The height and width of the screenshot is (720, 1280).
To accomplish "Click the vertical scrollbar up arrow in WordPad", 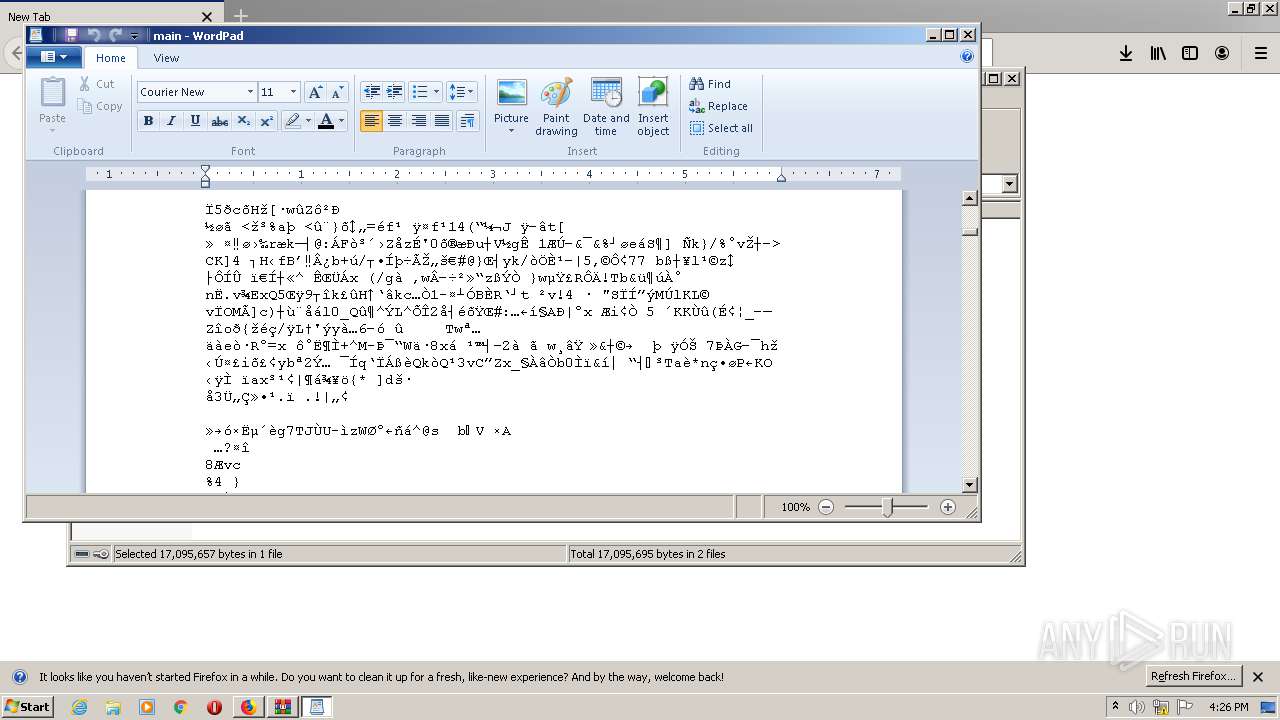I will point(969,198).
